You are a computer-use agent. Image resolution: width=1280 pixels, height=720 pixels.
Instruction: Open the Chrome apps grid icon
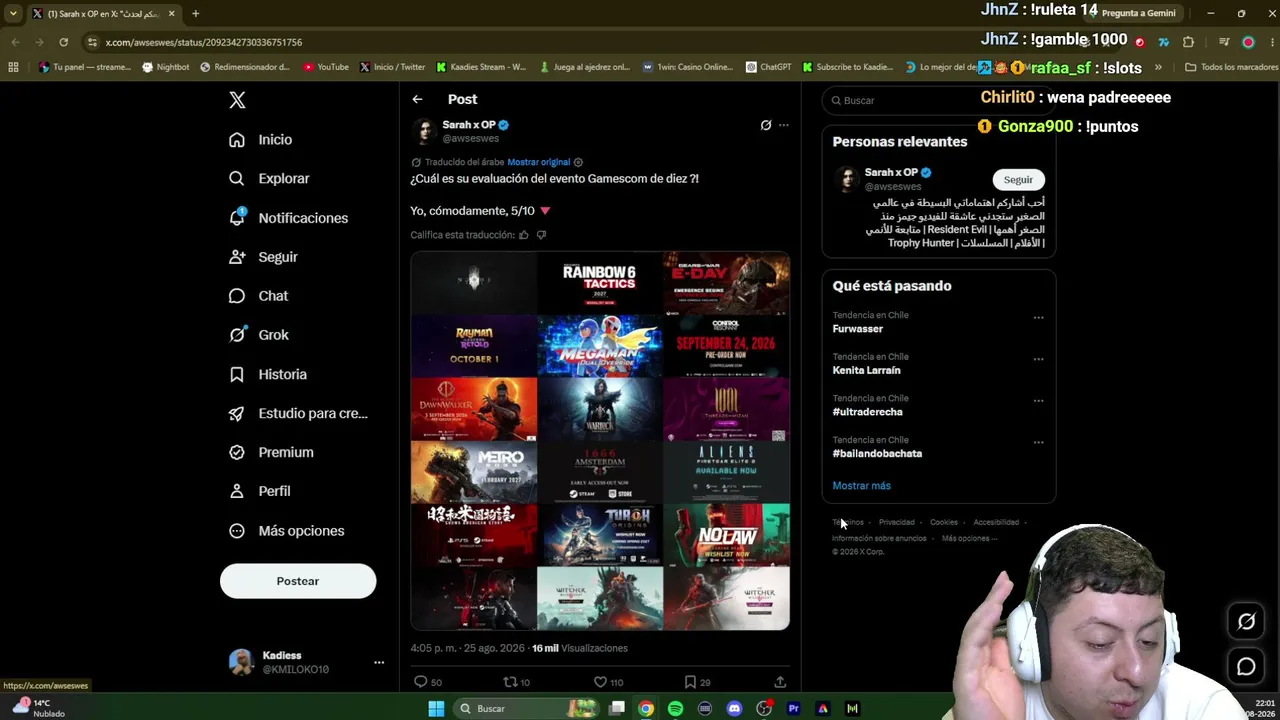tap(13, 67)
